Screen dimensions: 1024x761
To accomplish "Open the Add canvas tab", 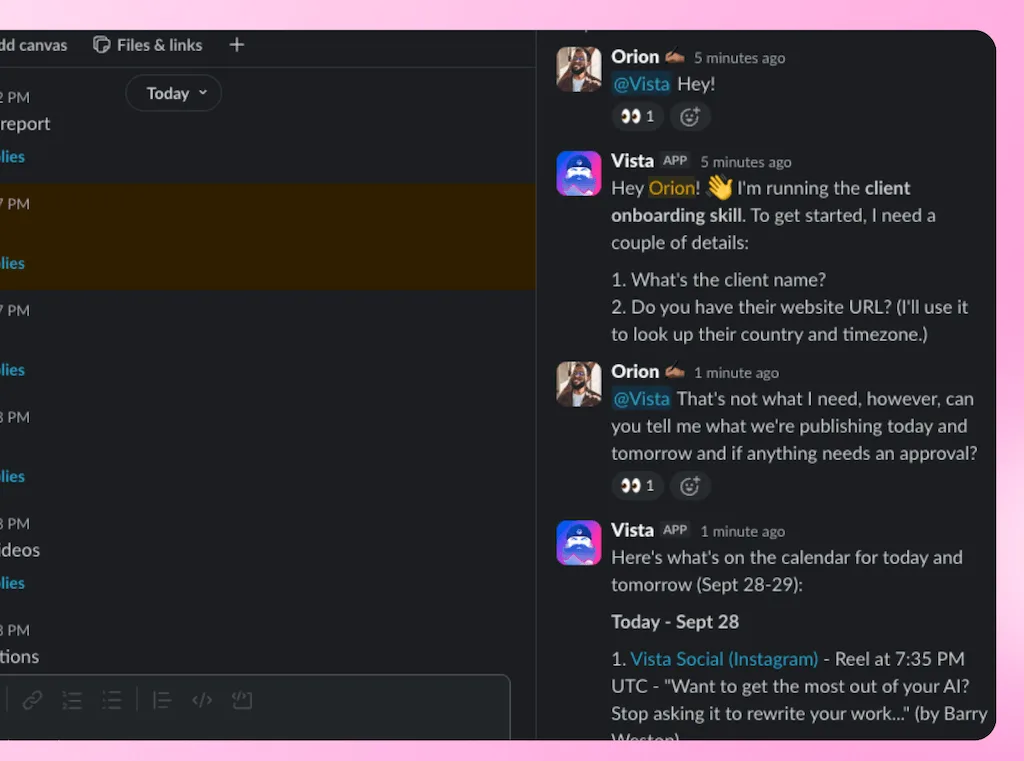I will point(33,45).
